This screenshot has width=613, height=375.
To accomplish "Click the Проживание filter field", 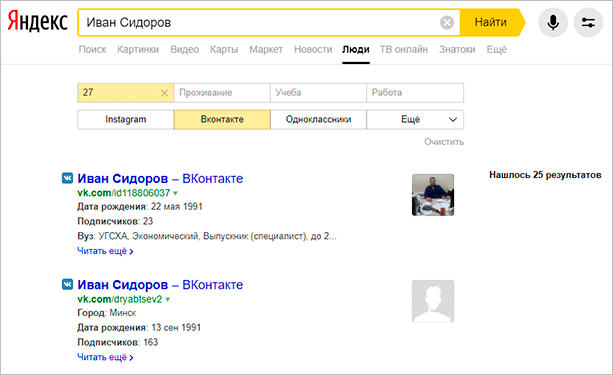I will click(x=222, y=93).
